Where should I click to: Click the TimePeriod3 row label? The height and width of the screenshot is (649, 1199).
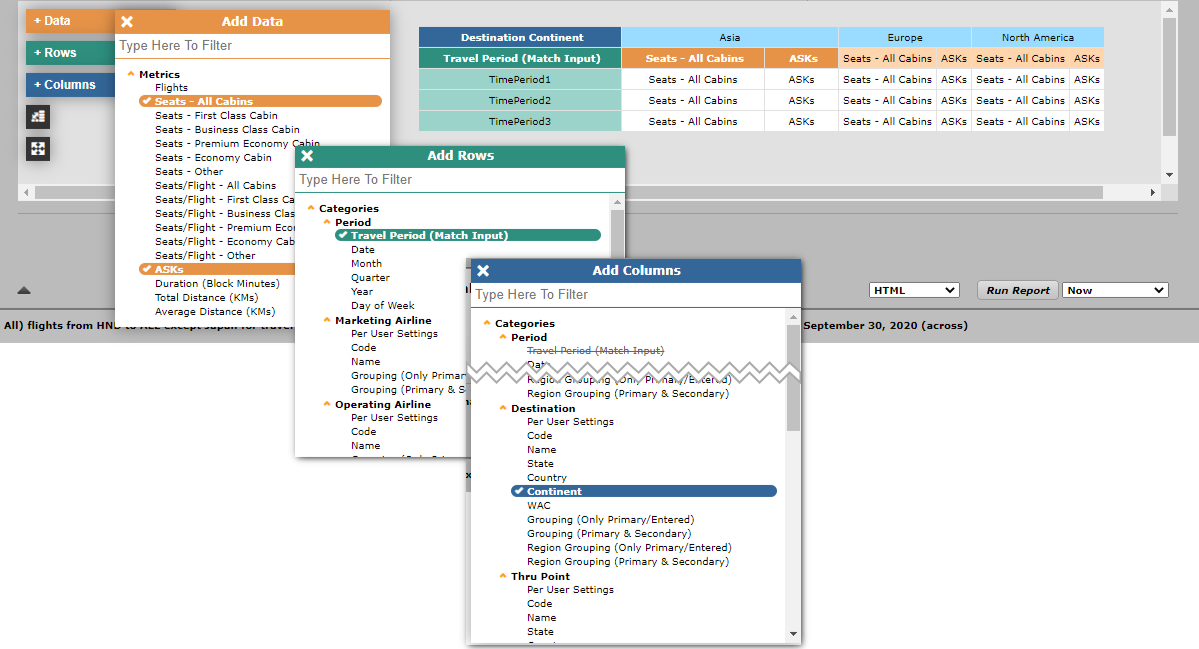[x=520, y=122]
